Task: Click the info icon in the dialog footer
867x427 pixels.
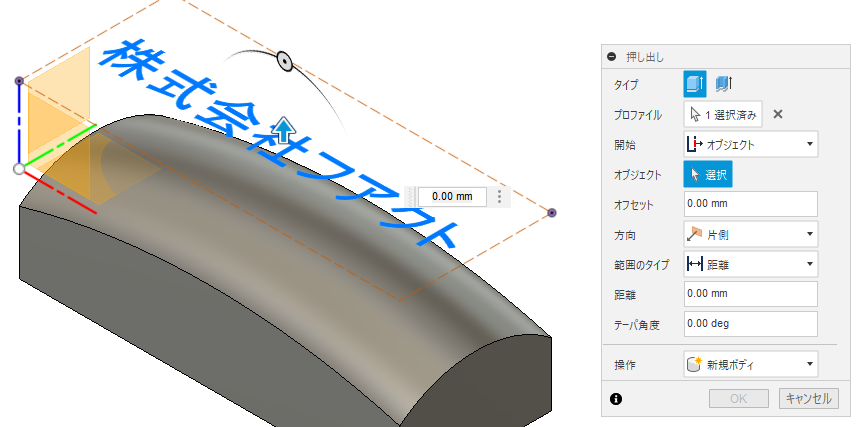Action: point(616,398)
